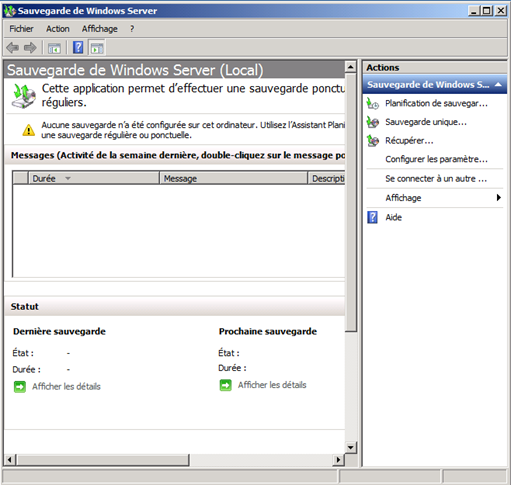Click the Sauvegarde unique icon
Viewport: 511px width, 485px height.
click(x=373, y=122)
